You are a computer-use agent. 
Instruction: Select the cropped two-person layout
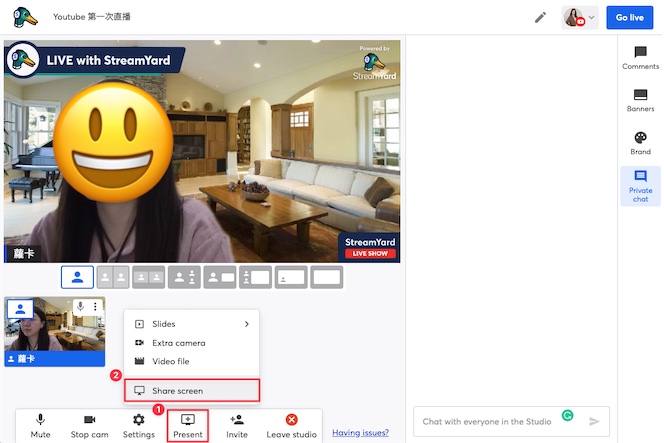[113, 277]
